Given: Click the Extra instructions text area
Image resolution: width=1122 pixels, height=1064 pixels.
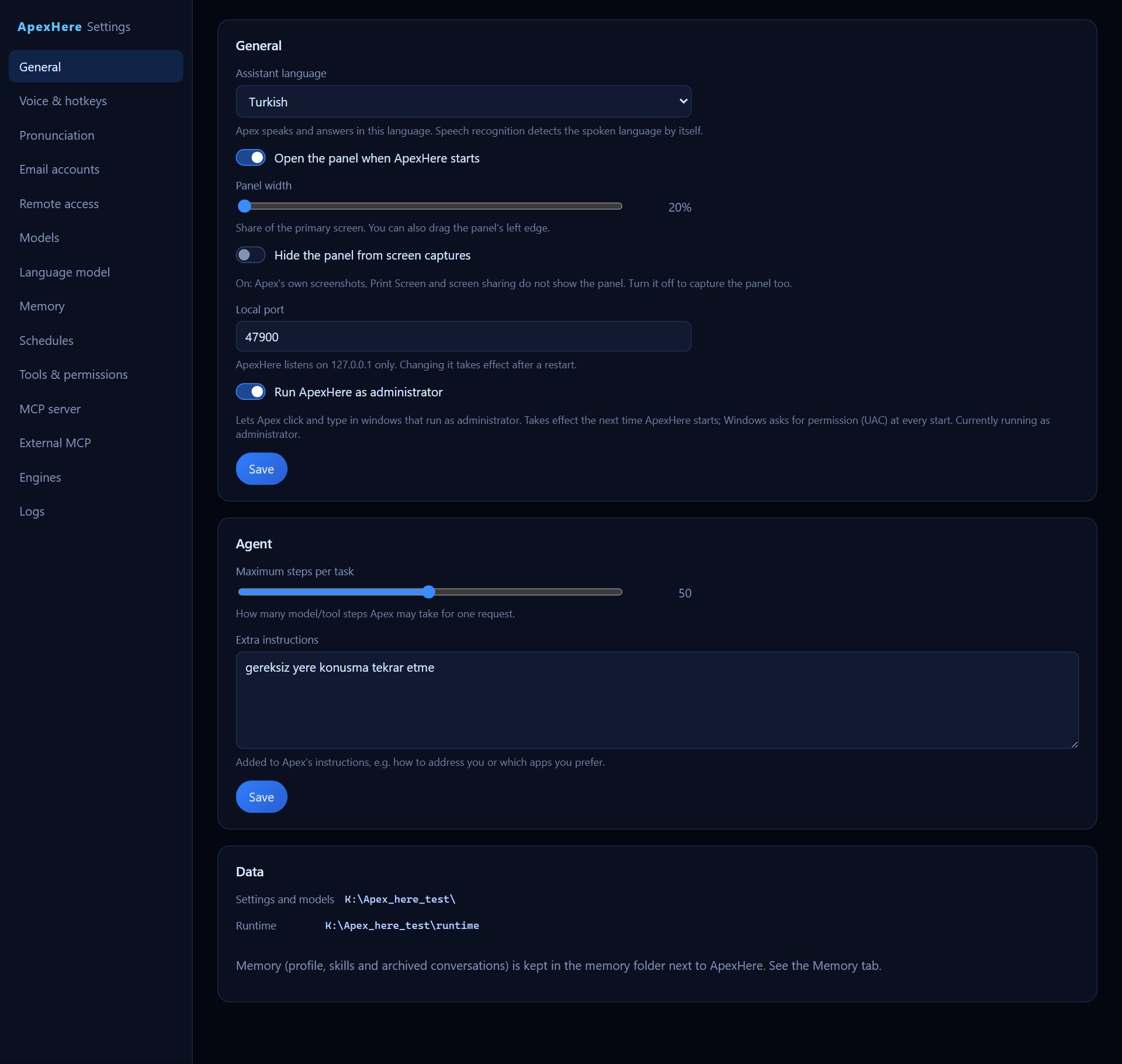Looking at the screenshot, I should (657, 700).
